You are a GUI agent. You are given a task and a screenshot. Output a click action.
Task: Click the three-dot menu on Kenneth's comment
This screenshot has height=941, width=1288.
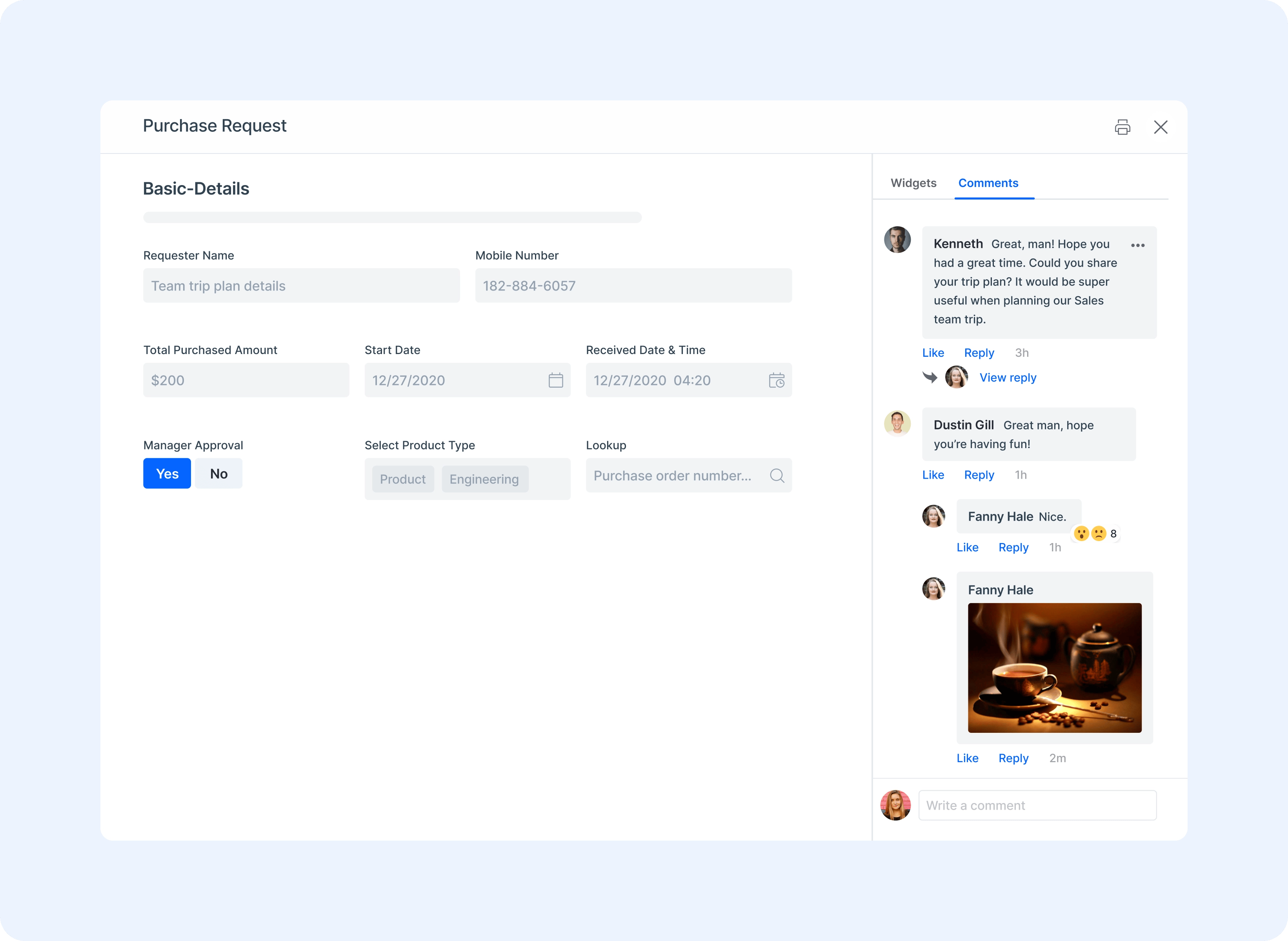tap(1139, 244)
